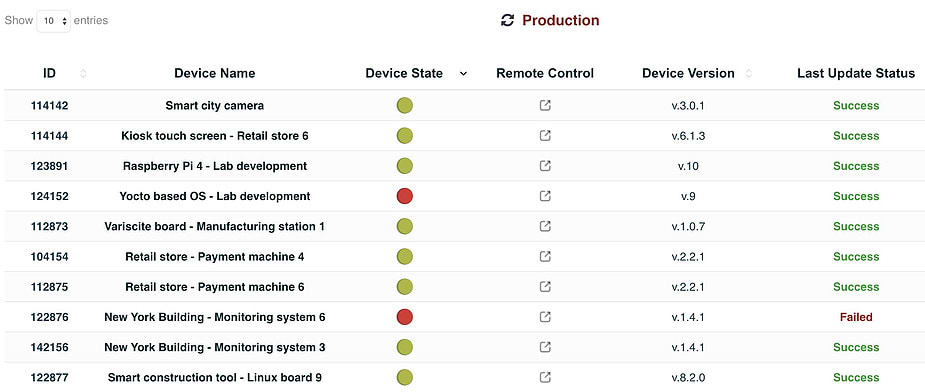Image resolution: width=925 pixels, height=392 pixels.
Task: Sort by Device Version using sort arrows
Action: 749,73
